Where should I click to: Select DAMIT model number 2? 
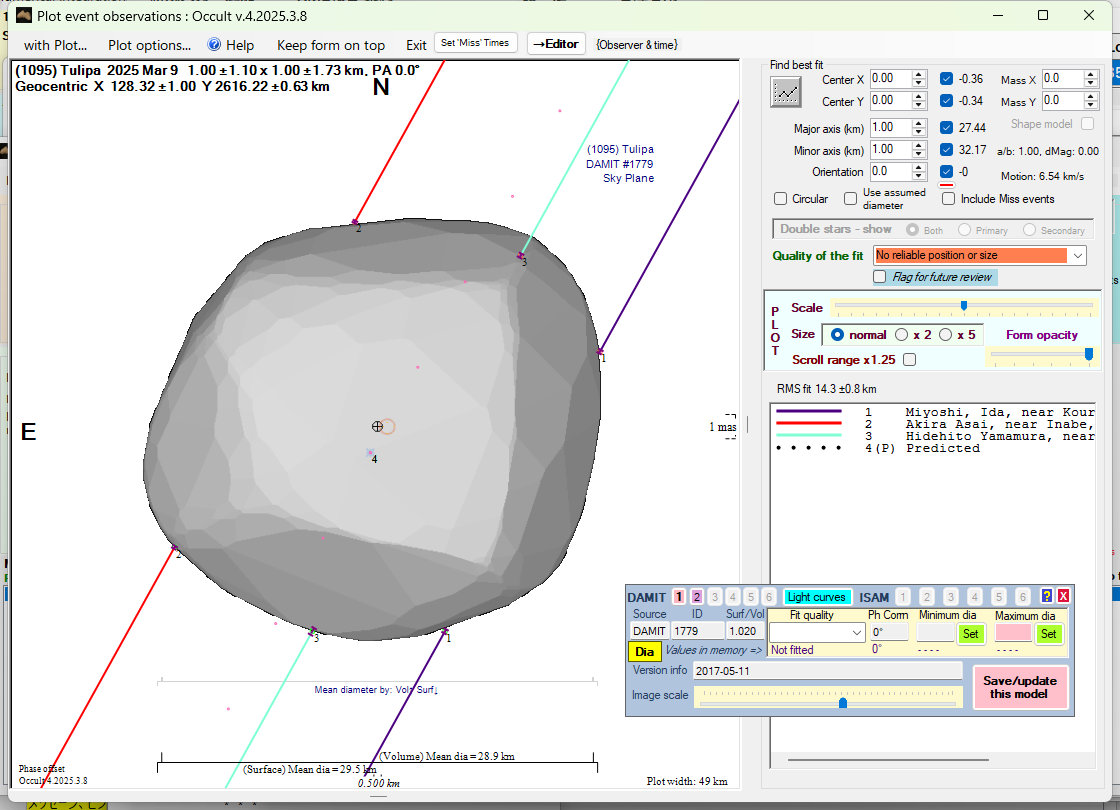pos(697,597)
